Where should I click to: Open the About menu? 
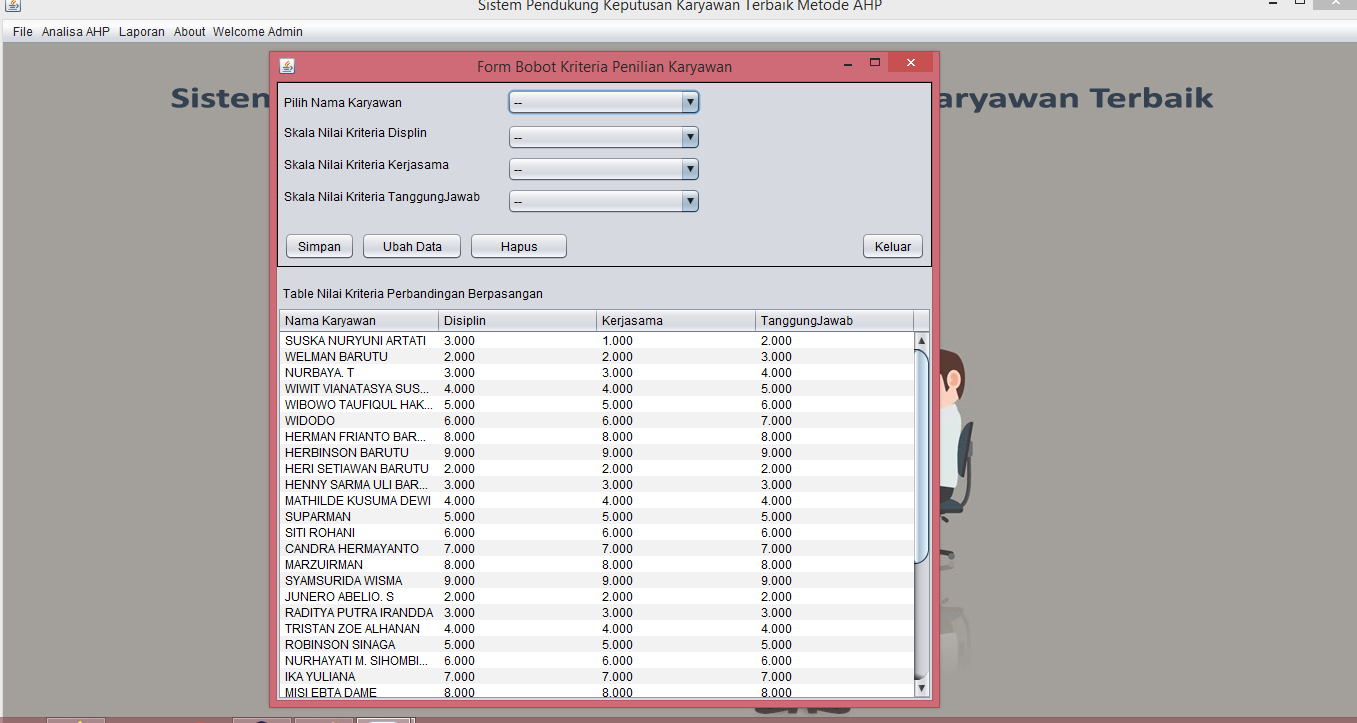click(189, 31)
